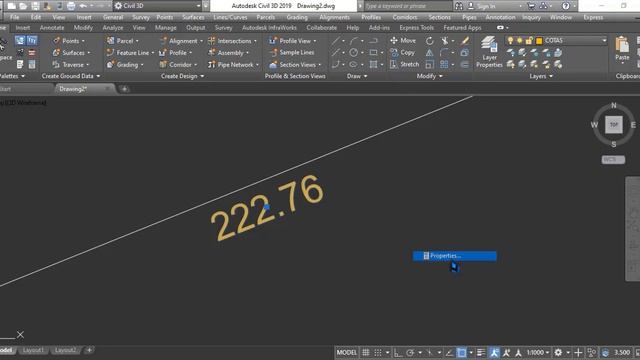Select the Mirror tool icon

tap(429, 53)
